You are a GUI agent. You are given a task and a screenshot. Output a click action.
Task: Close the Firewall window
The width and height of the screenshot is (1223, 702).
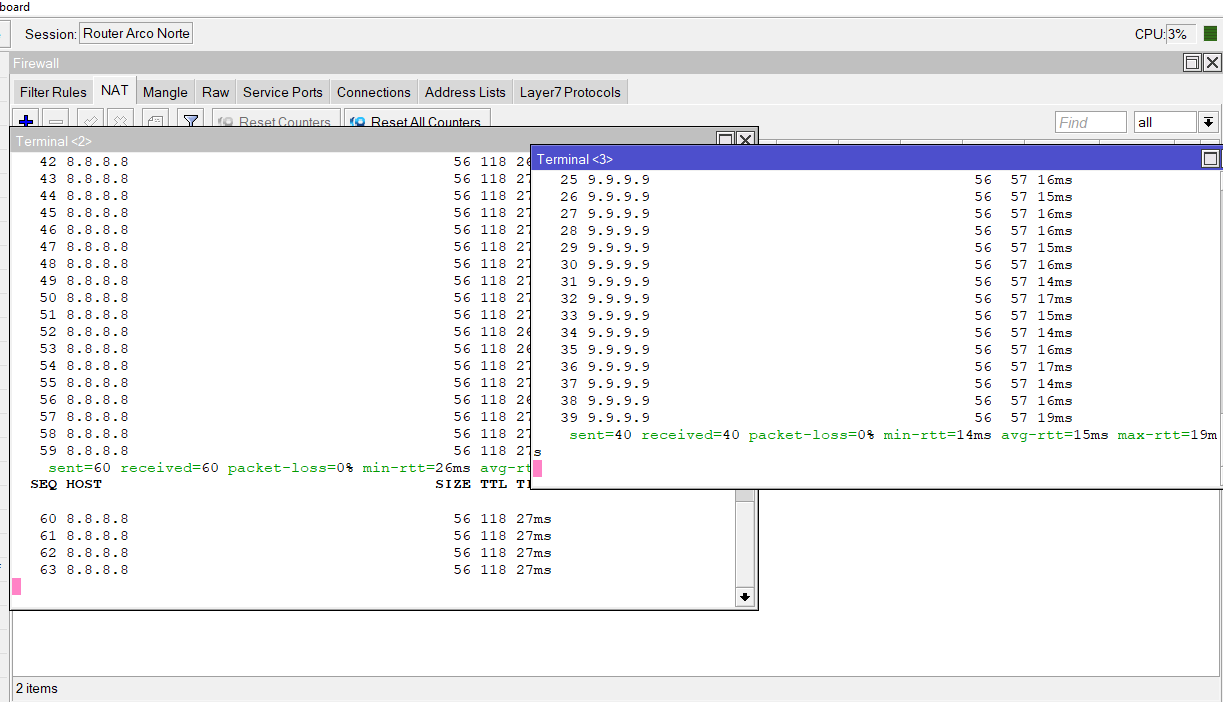pyautogui.click(x=1212, y=63)
